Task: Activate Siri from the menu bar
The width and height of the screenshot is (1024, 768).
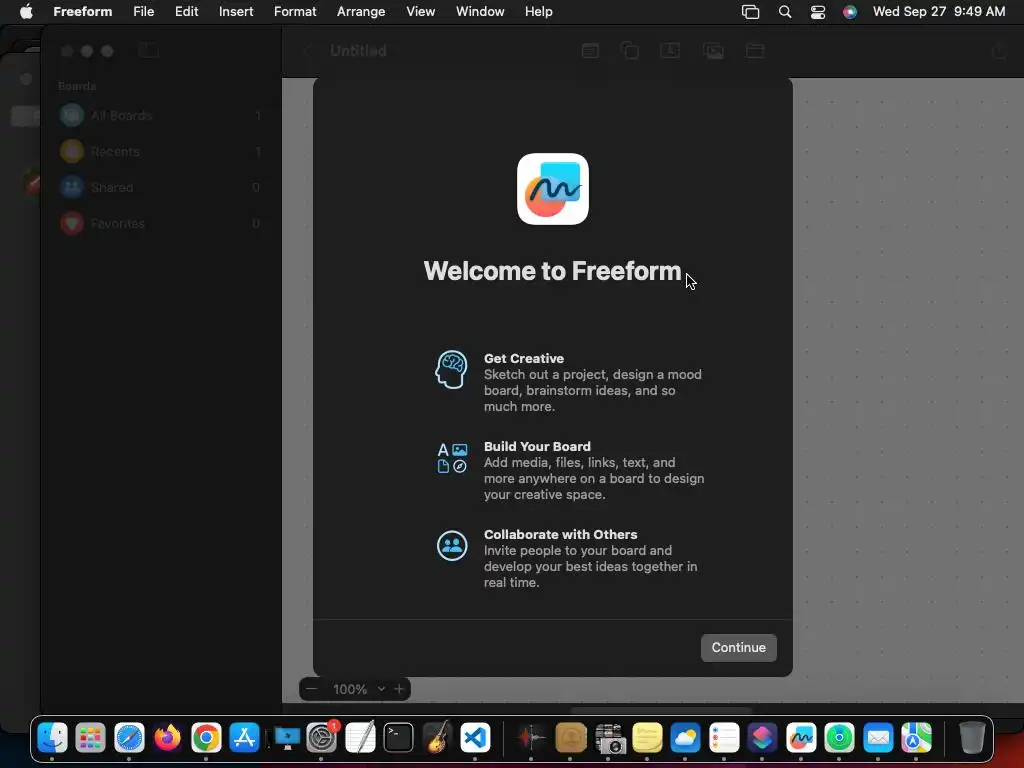Action: 850,12
